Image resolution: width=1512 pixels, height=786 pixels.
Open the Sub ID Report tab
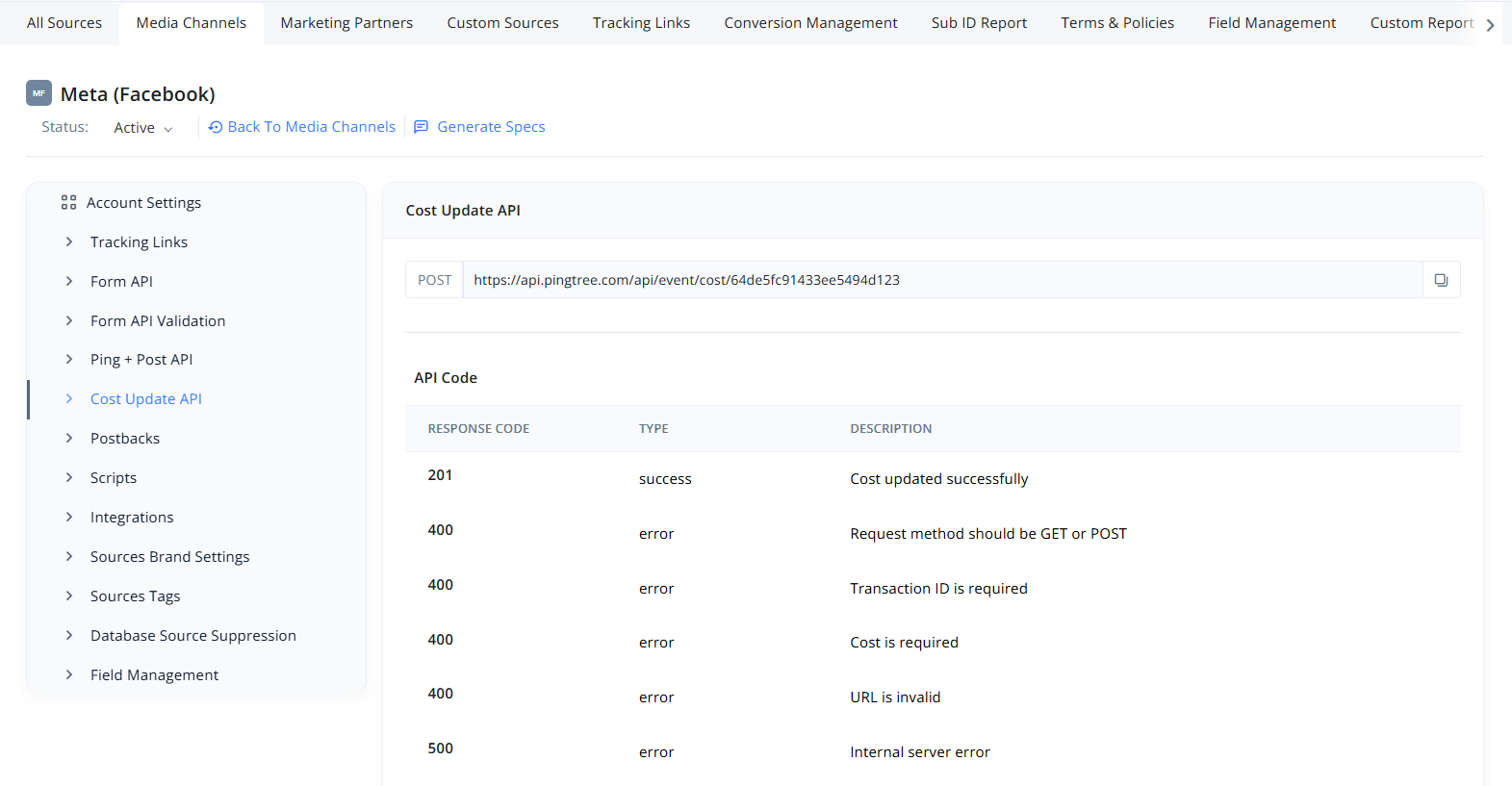point(979,23)
